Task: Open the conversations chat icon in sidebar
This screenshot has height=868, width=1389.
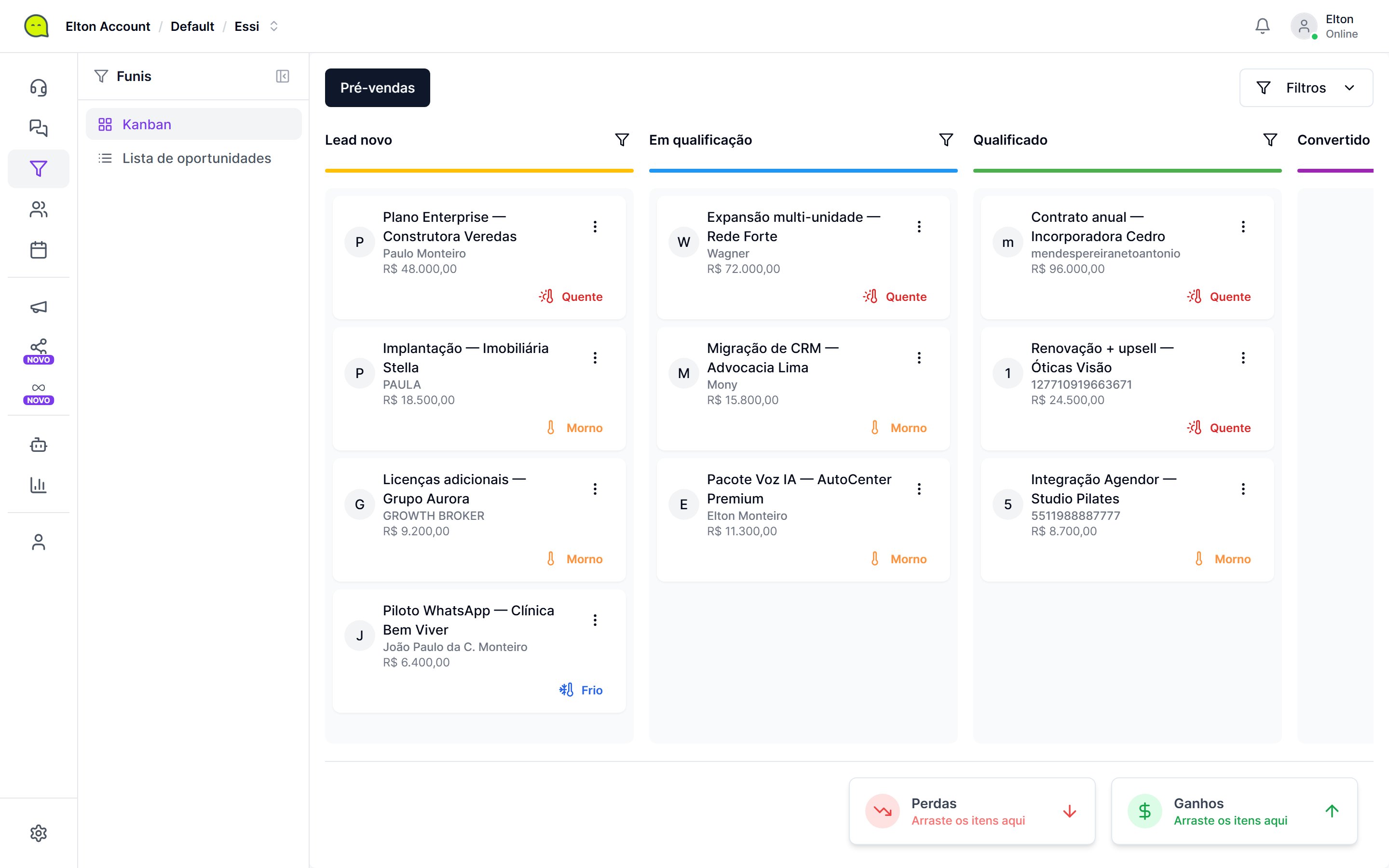Action: [39, 128]
